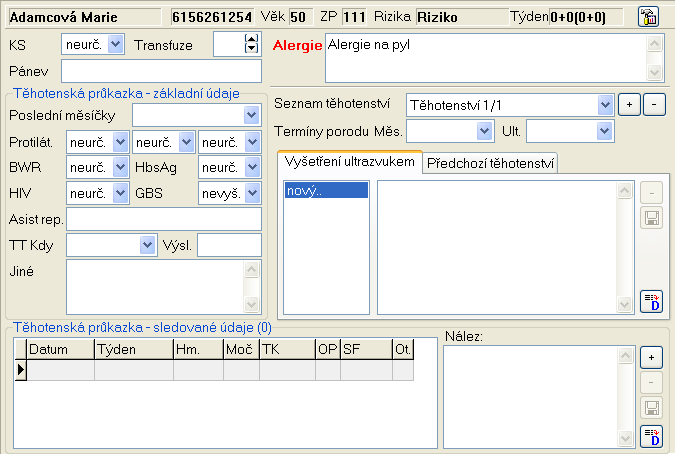The height and width of the screenshot is (454, 675).
Task: Expand the HbsAg dropdown
Action: point(252,167)
